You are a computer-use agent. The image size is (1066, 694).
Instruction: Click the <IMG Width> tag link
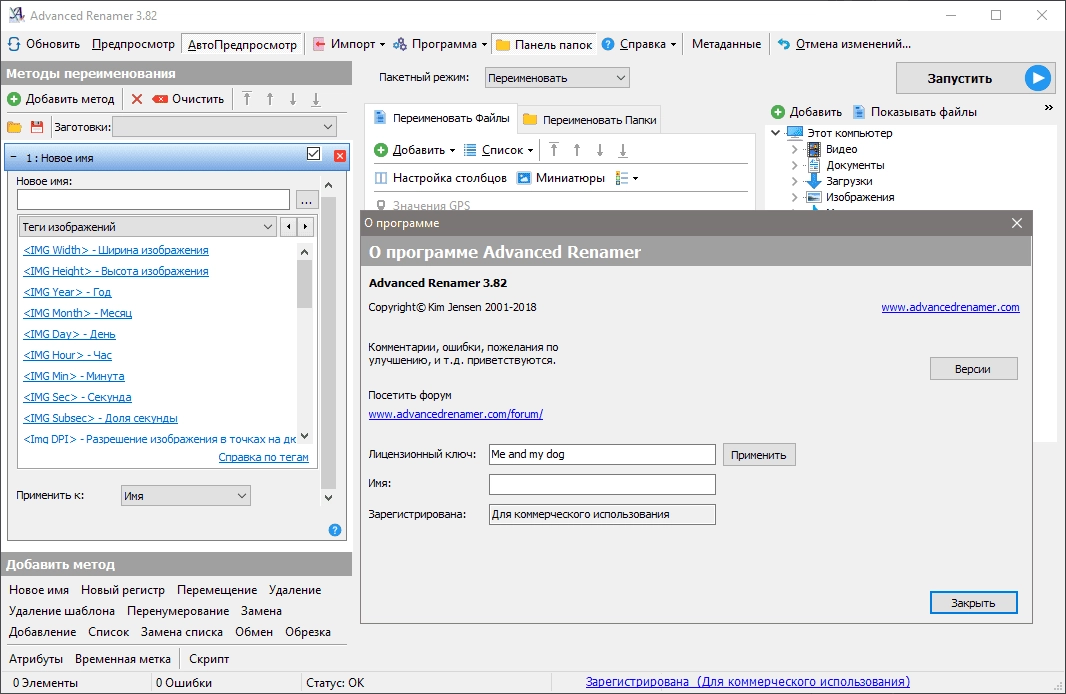pyautogui.click(x=116, y=250)
